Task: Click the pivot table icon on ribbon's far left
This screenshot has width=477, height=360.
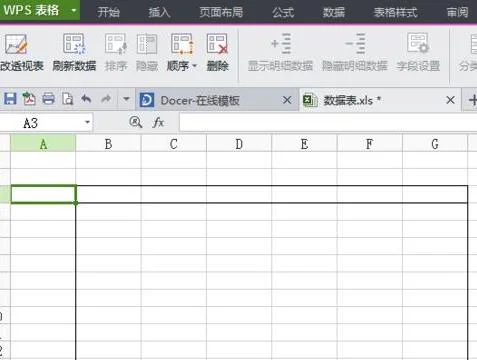Action: point(16,44)
